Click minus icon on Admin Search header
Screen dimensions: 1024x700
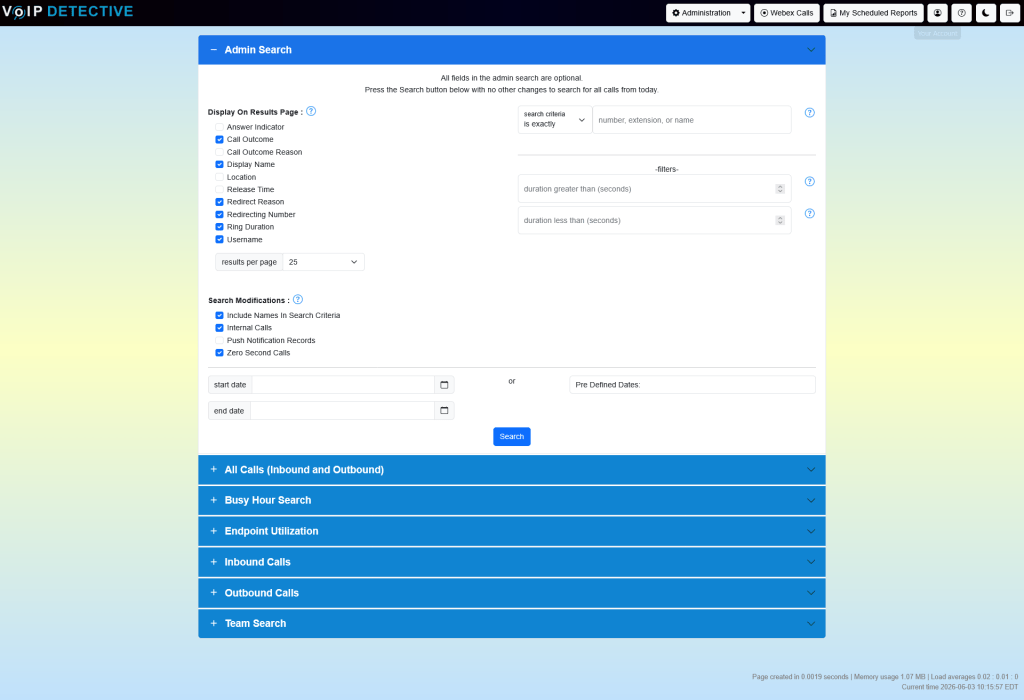(x=214, y=50)
